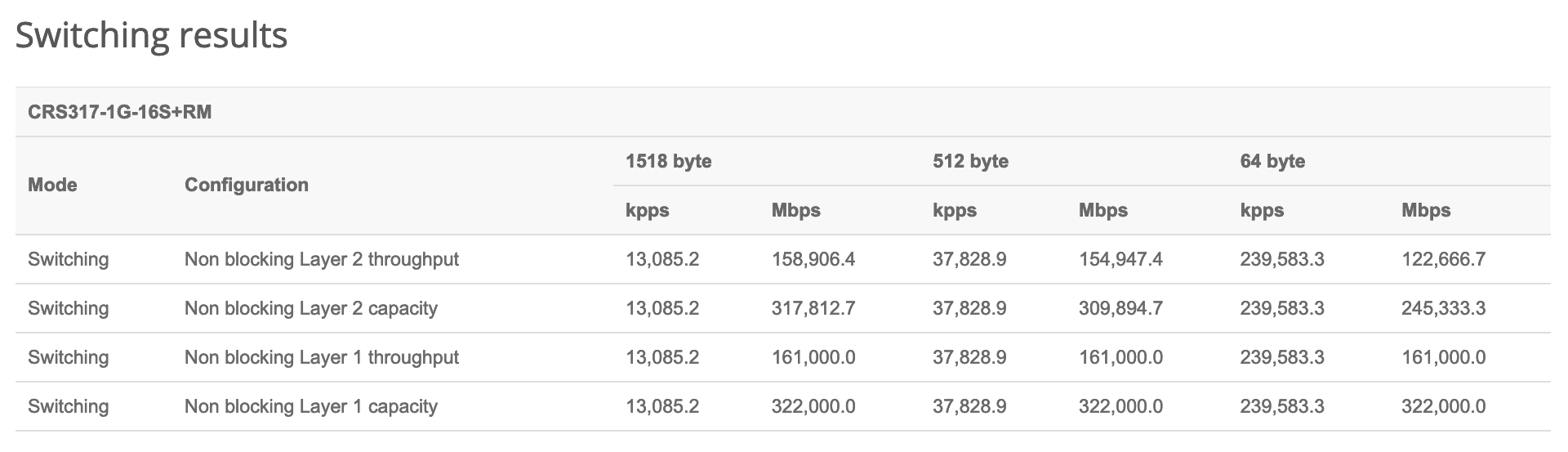Click the Mbps subheader under 64 byte
1568x452 pixels.
(1426, 211)
